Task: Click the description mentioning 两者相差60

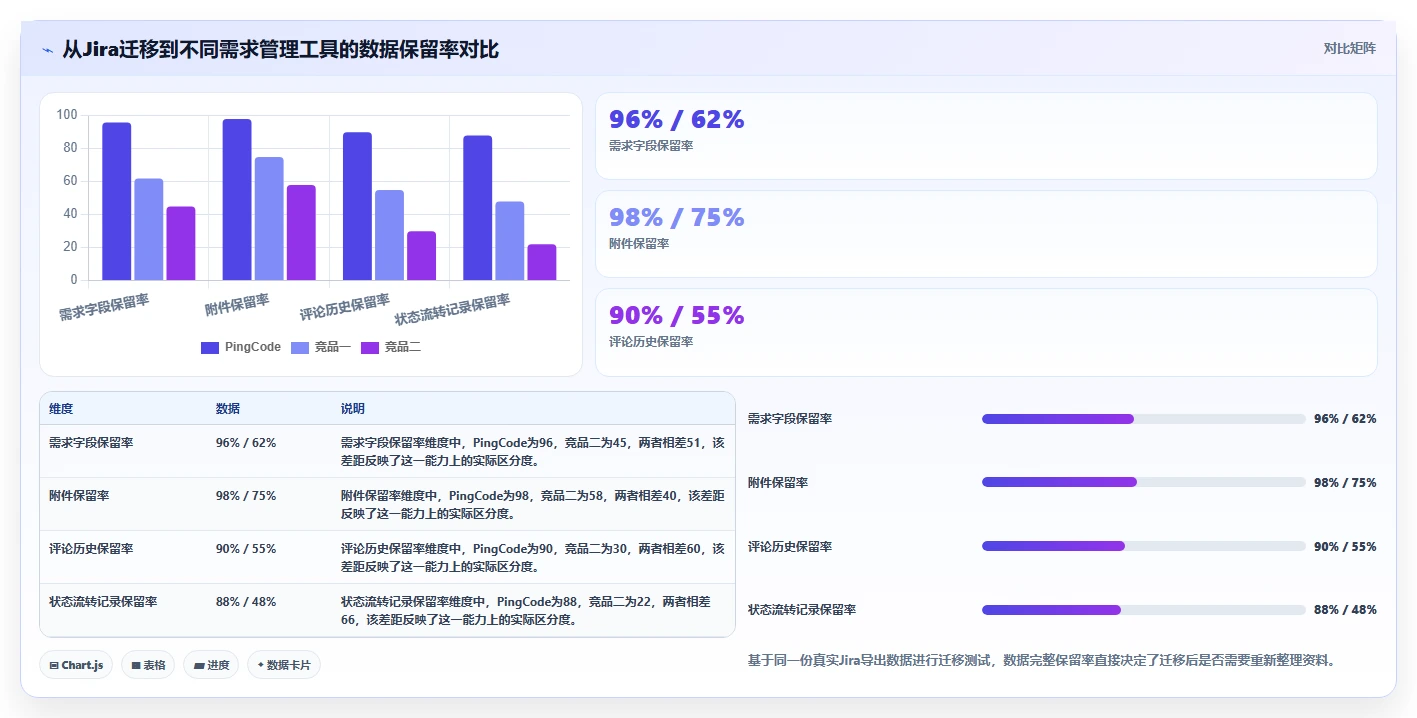Action: [x=533, y=557]
